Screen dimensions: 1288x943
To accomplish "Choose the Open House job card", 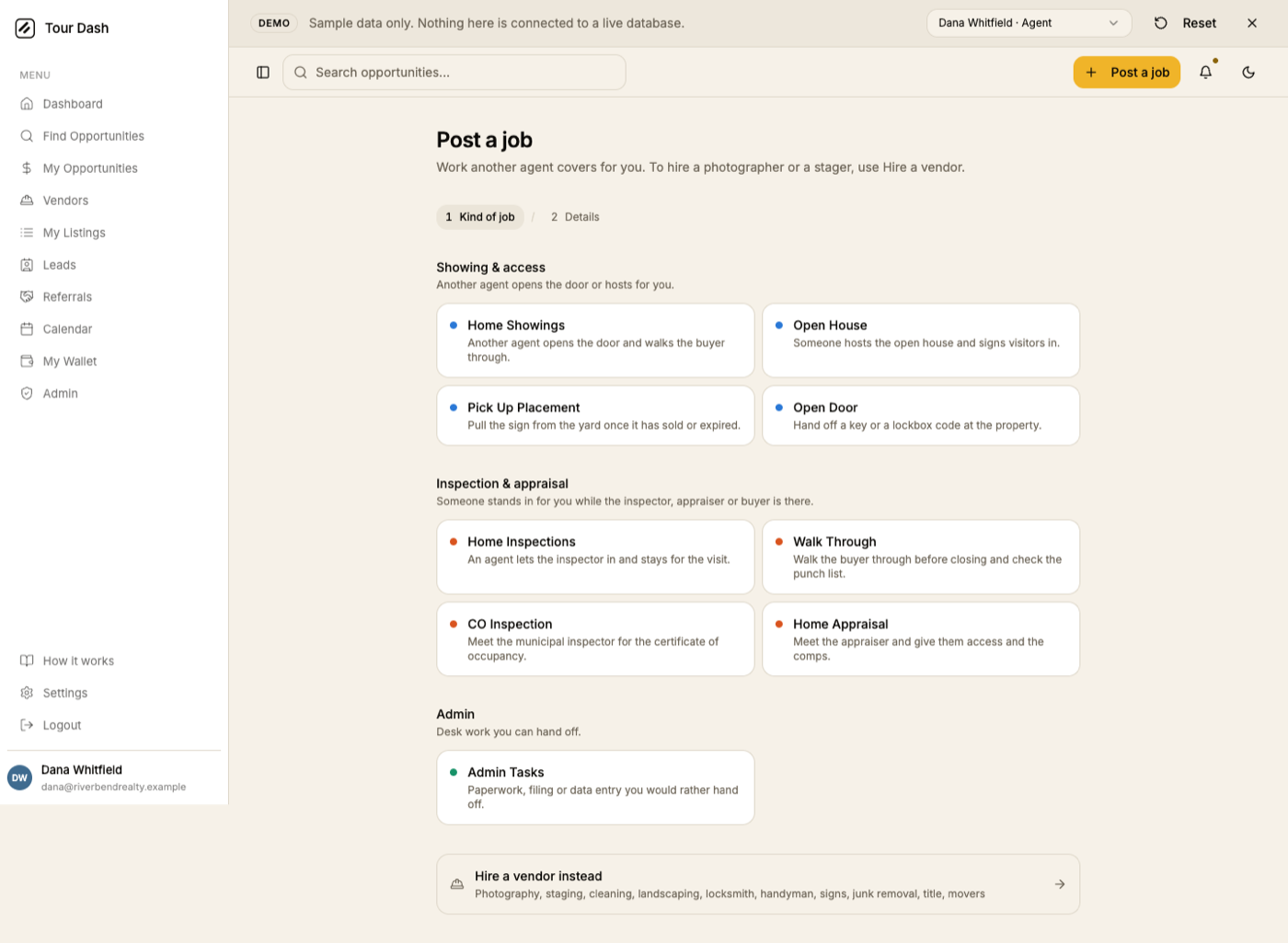I will [x=921, y=340].
